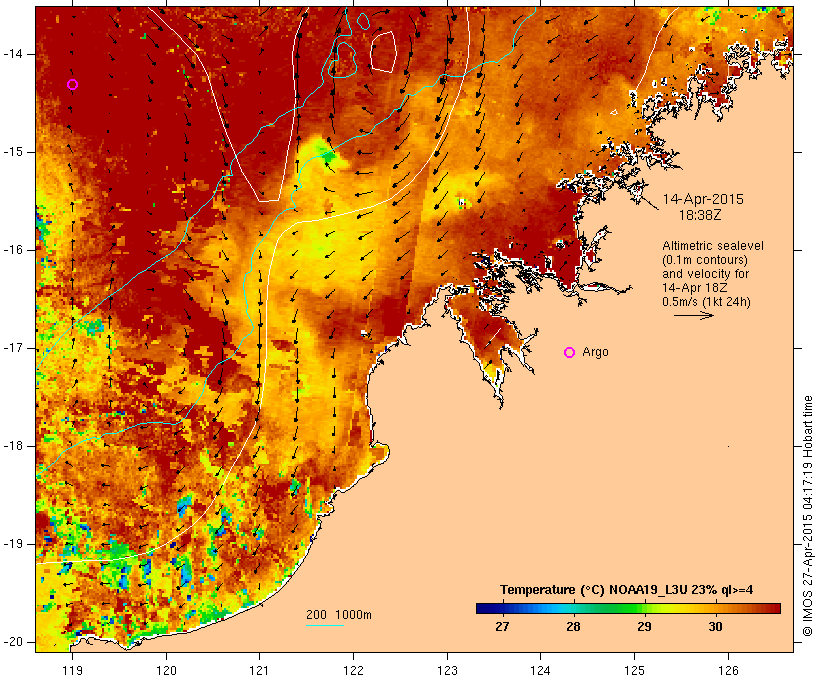Viewport: 820px width, 680px height.
Task: Click the magenta Argo legend circle
Action: point(570,353)
